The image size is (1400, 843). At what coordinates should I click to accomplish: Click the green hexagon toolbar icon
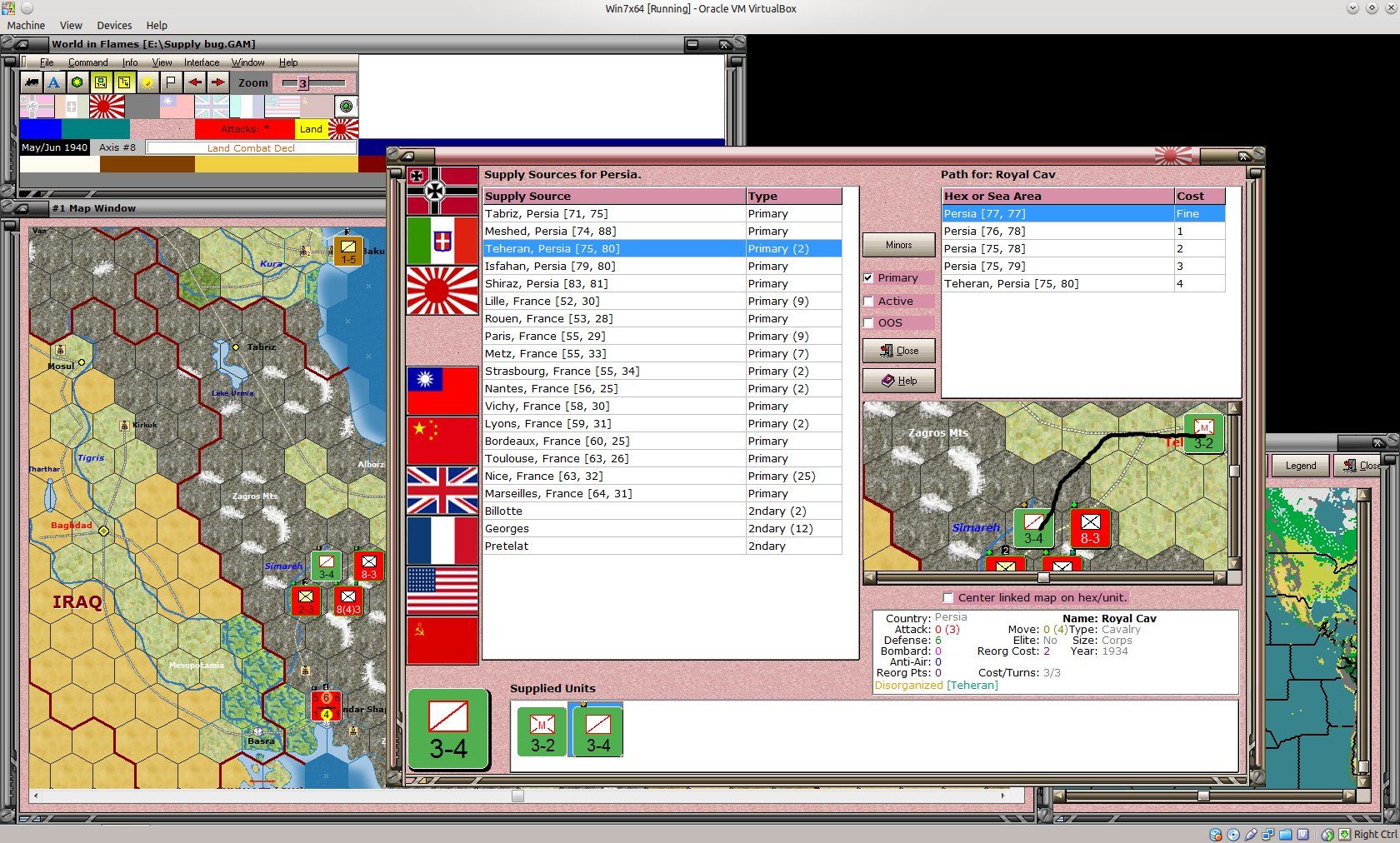click(x=77, y=82)
